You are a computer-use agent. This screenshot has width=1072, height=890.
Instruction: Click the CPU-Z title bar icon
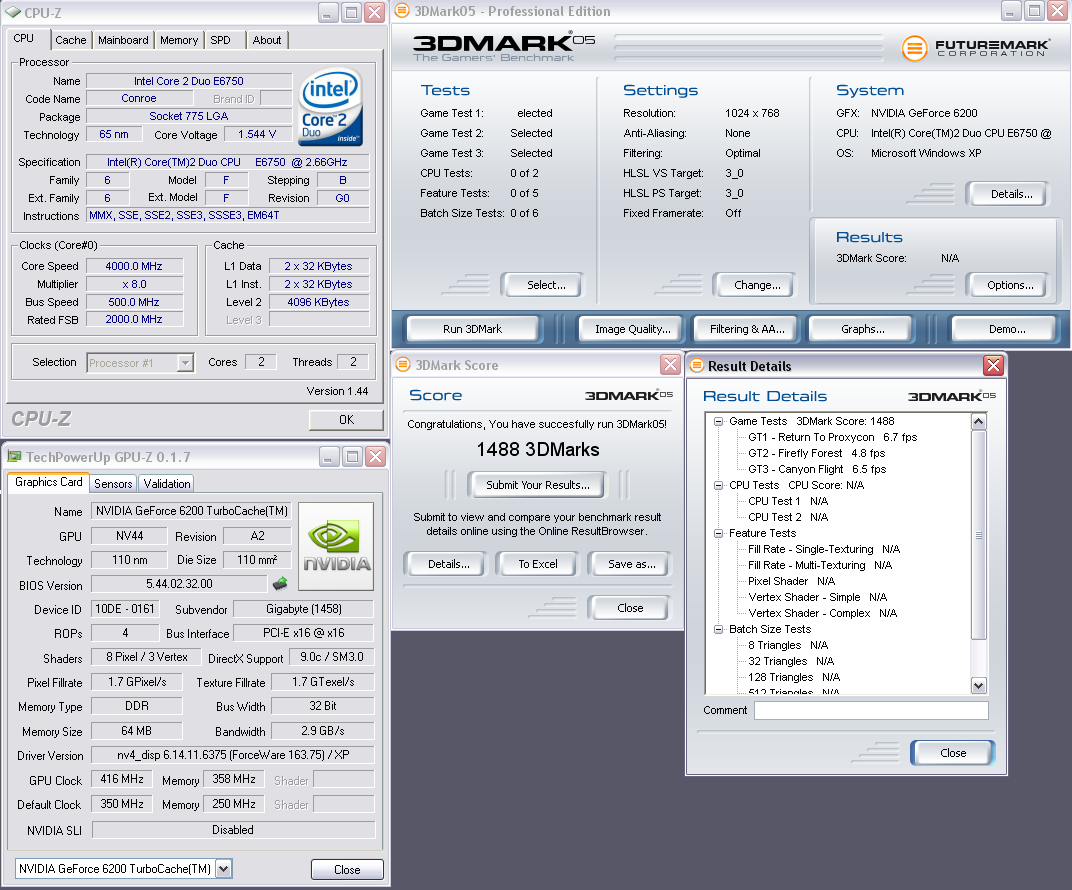12,12
